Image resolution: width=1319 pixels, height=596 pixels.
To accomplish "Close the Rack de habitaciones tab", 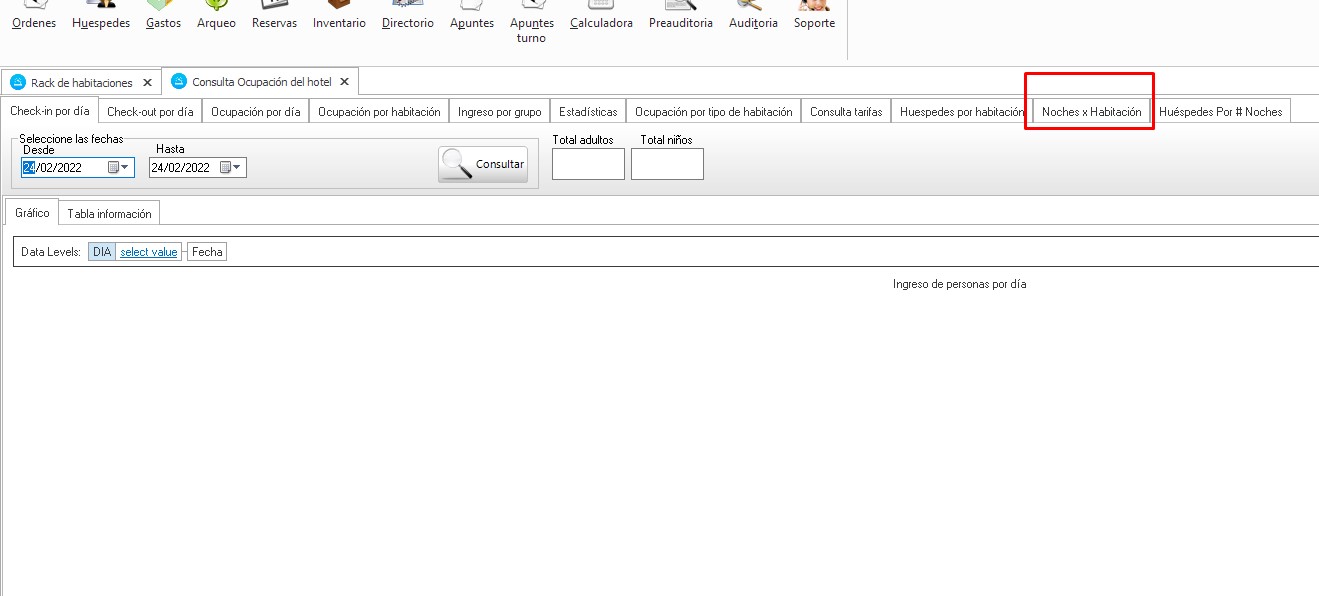I will 147,83.
